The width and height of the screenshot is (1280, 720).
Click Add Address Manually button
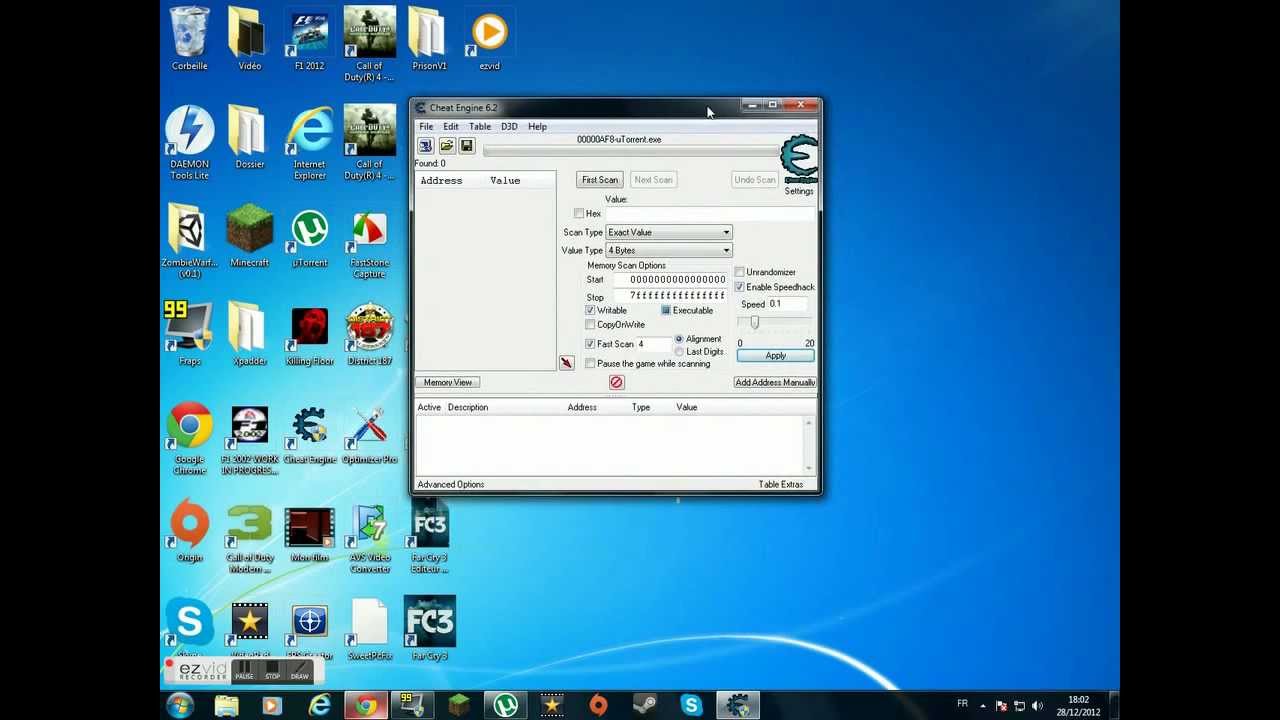(775, 382)
